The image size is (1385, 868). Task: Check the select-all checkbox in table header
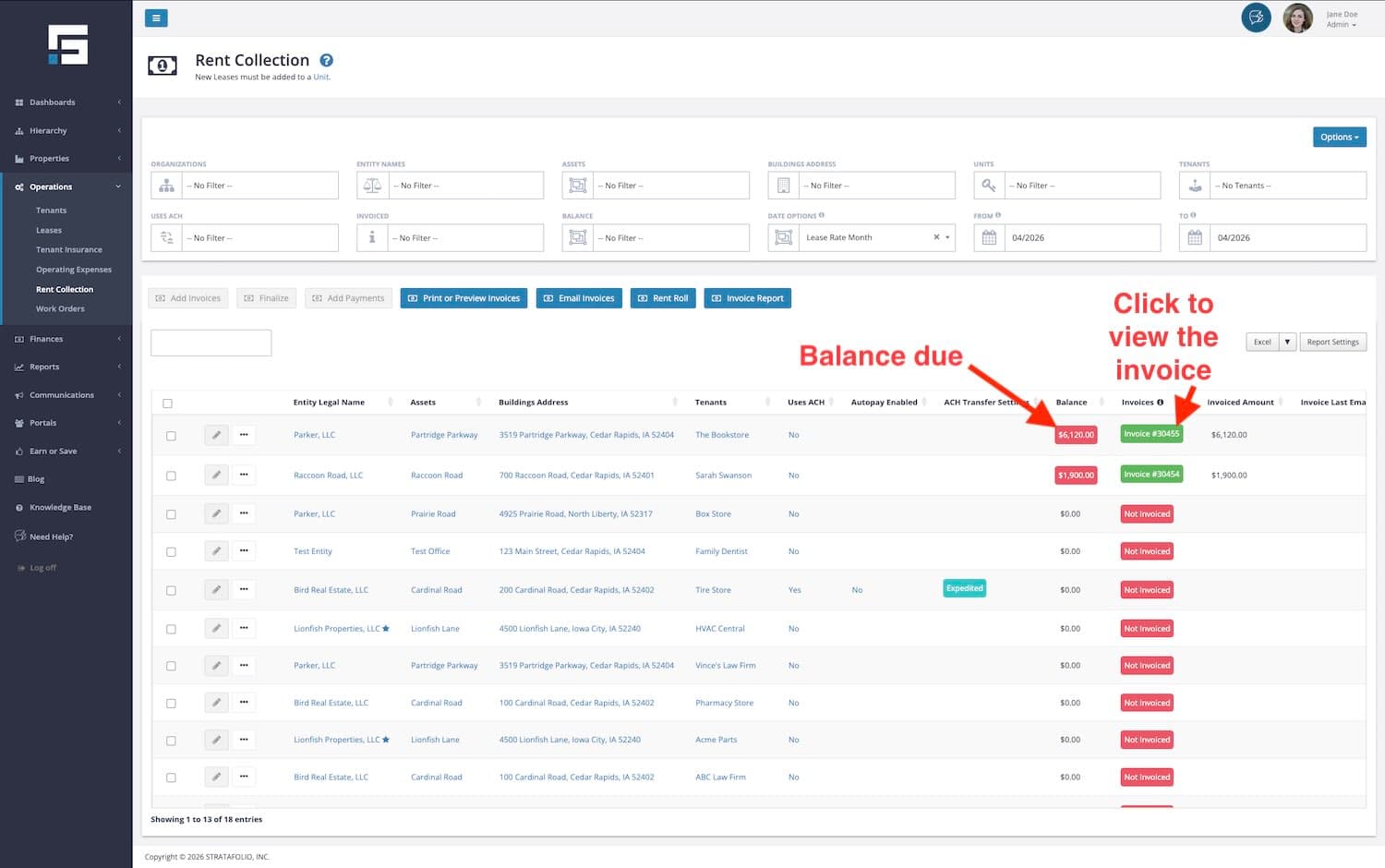pyautogui.click(x=167, y=404)
